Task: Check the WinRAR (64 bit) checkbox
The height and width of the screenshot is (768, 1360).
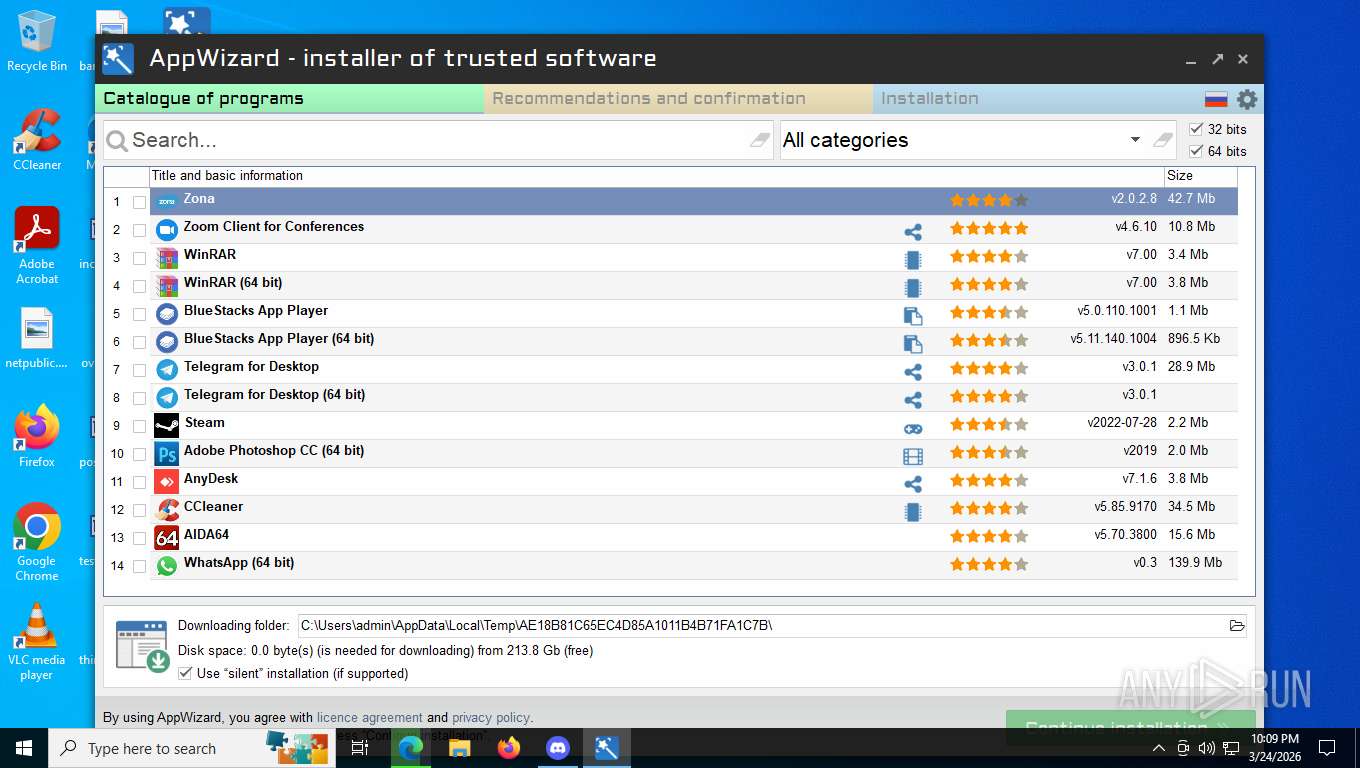Action: point(139,286)
